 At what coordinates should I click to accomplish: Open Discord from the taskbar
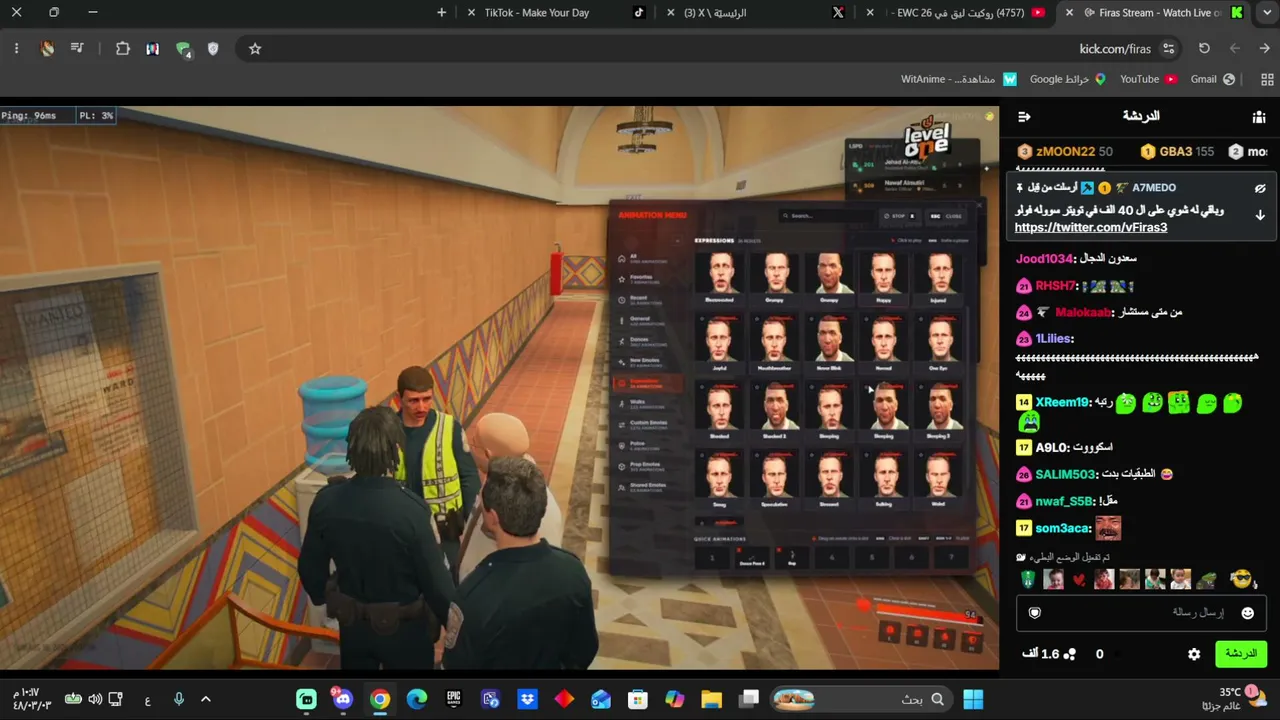(343, 699)
